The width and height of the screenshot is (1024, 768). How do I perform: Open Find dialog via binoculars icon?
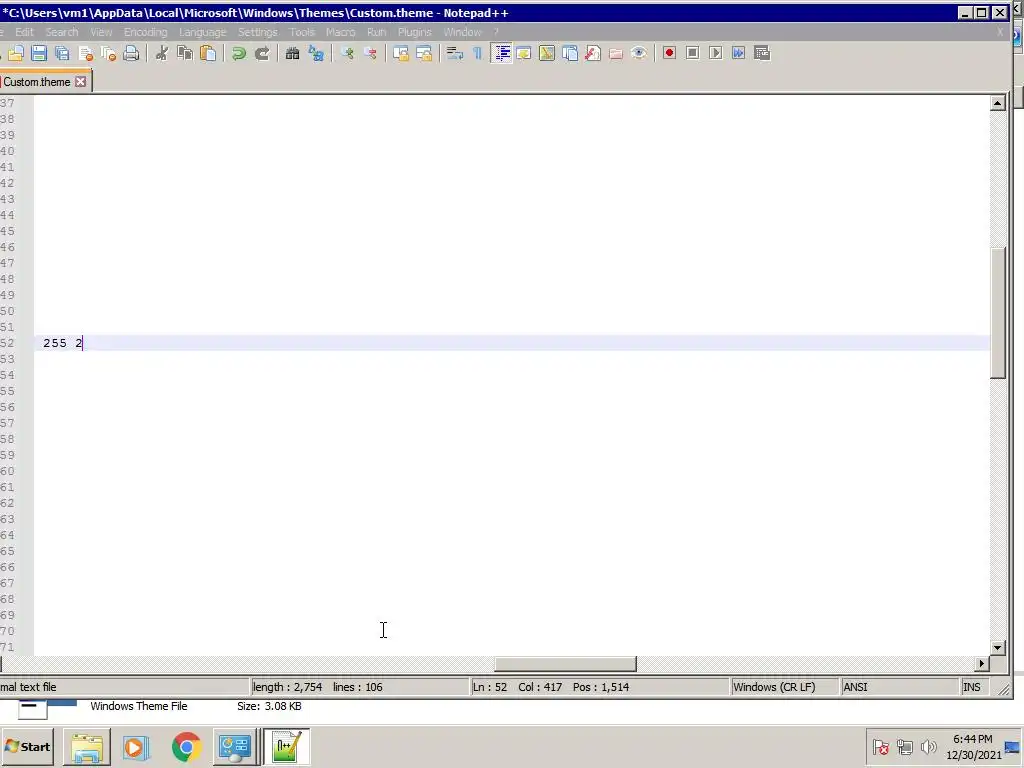point(293,54)
